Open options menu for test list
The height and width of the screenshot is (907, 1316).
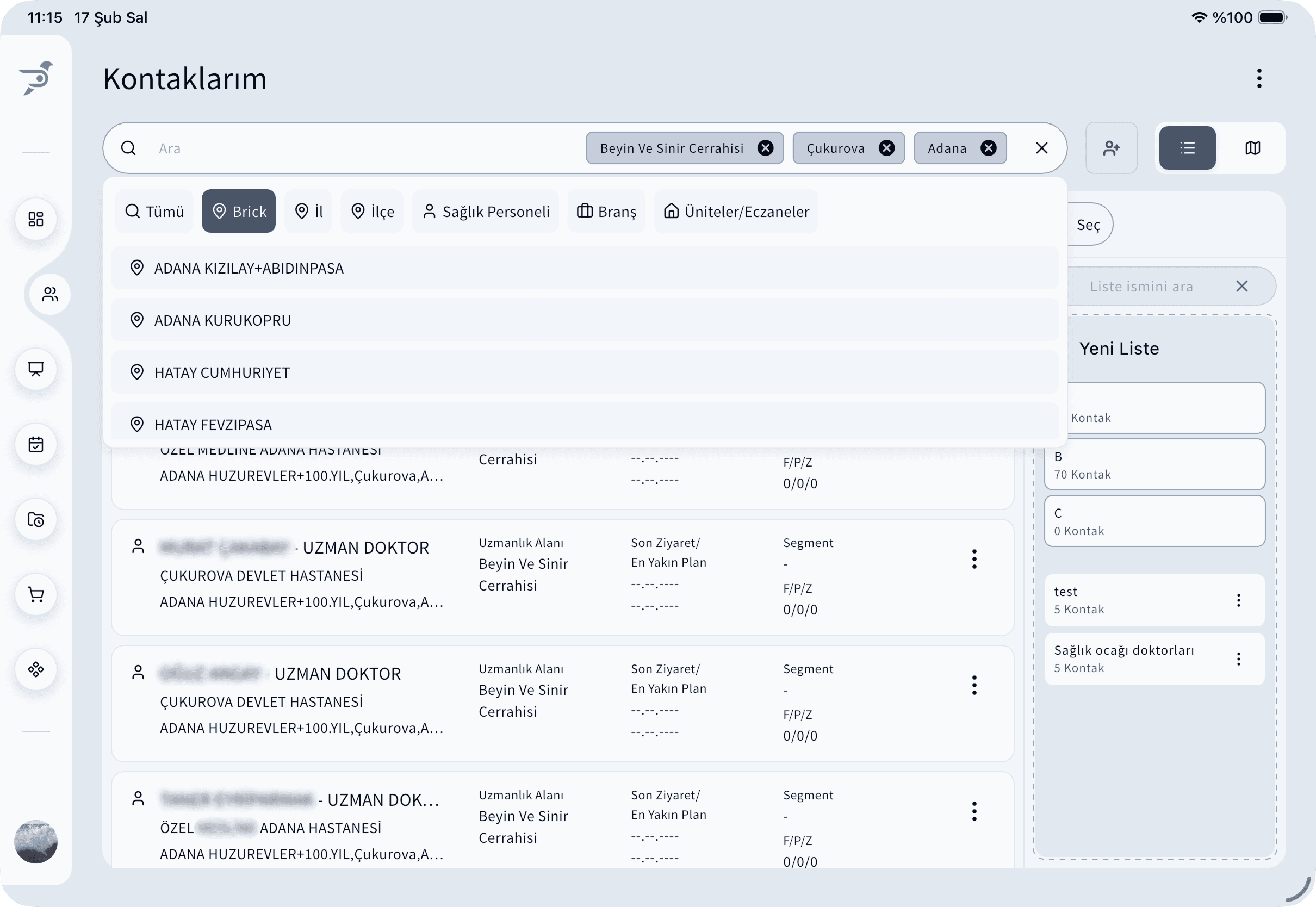pos(1239,601)
